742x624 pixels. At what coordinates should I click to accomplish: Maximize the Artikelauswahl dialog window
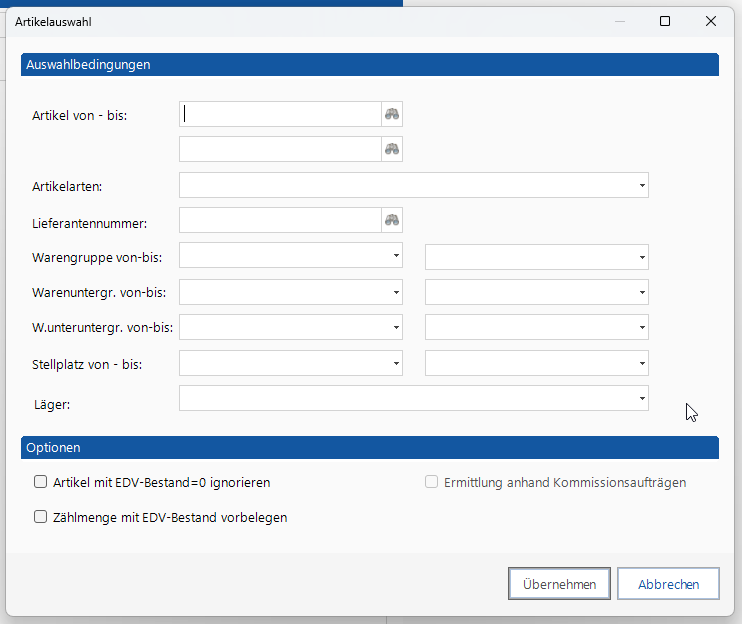tap(665, 21)
